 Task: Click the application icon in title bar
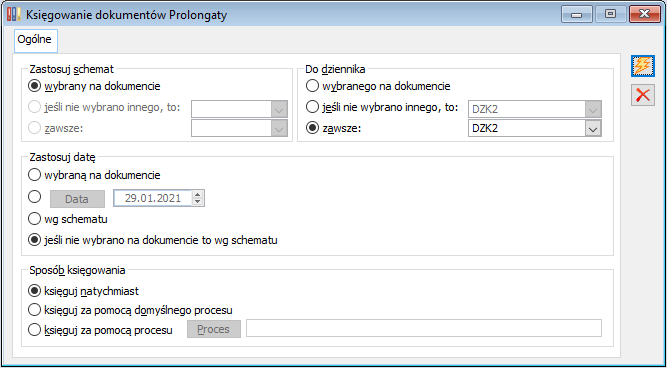pyautogui.click(x=14, y=14)
